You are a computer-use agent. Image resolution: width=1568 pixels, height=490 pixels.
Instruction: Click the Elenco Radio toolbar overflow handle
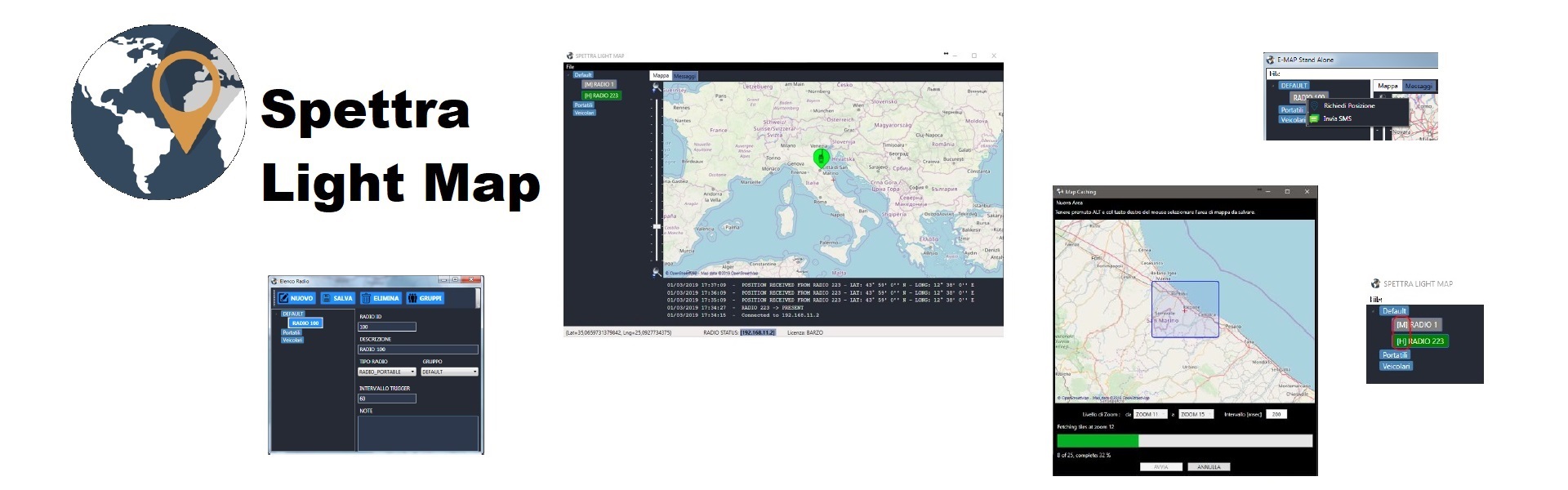click(x=478, y=298)
